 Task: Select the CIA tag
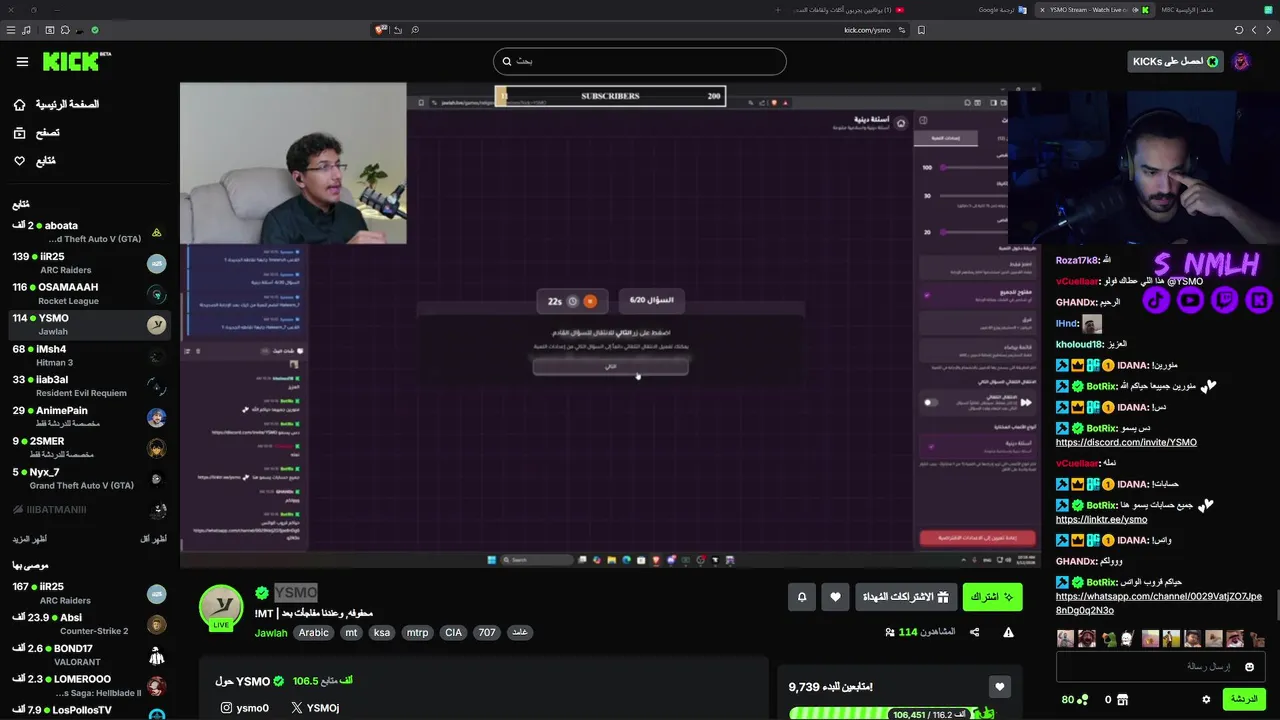coord(454,633)
